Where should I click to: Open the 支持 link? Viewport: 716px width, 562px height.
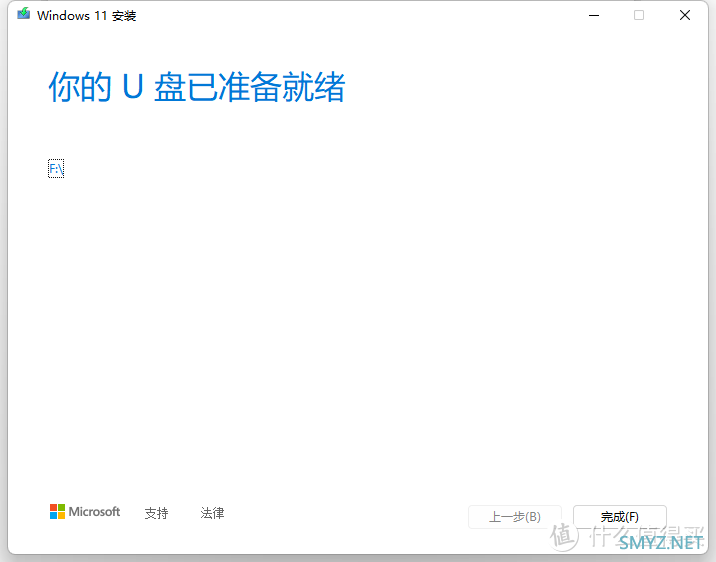point(156,513)
